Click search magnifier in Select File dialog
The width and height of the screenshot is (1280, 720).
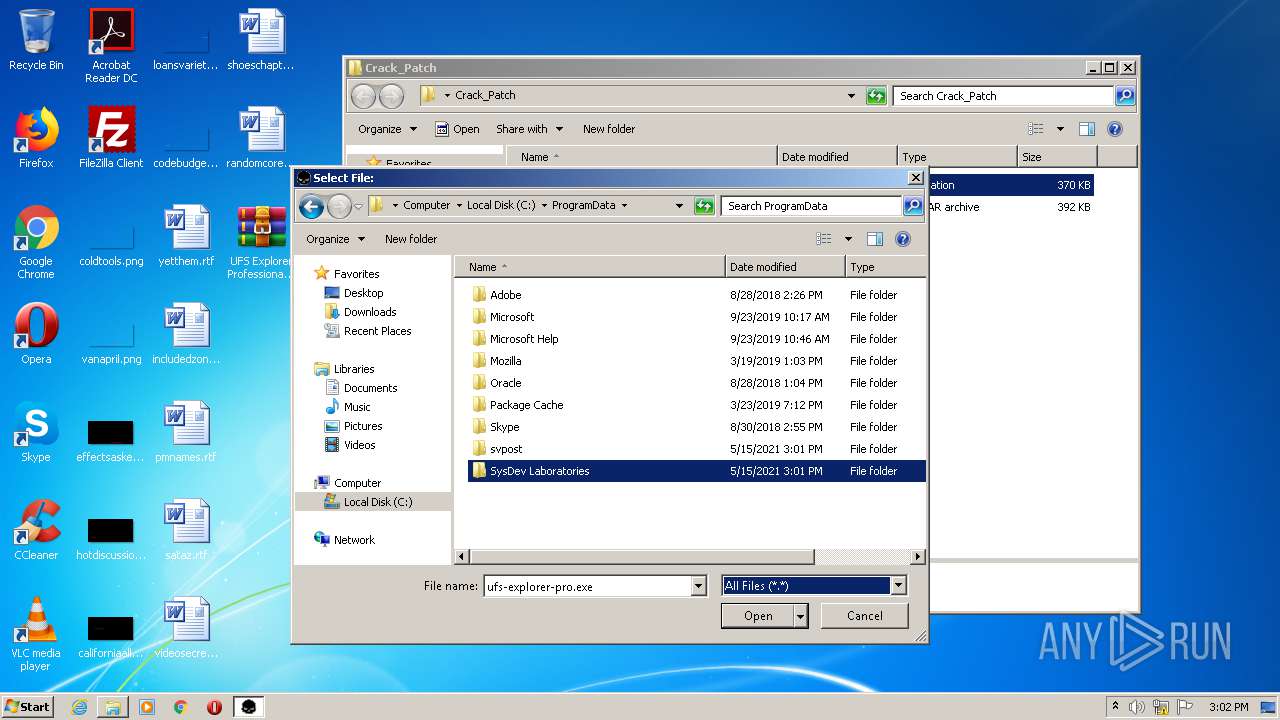tap(912, 206)
